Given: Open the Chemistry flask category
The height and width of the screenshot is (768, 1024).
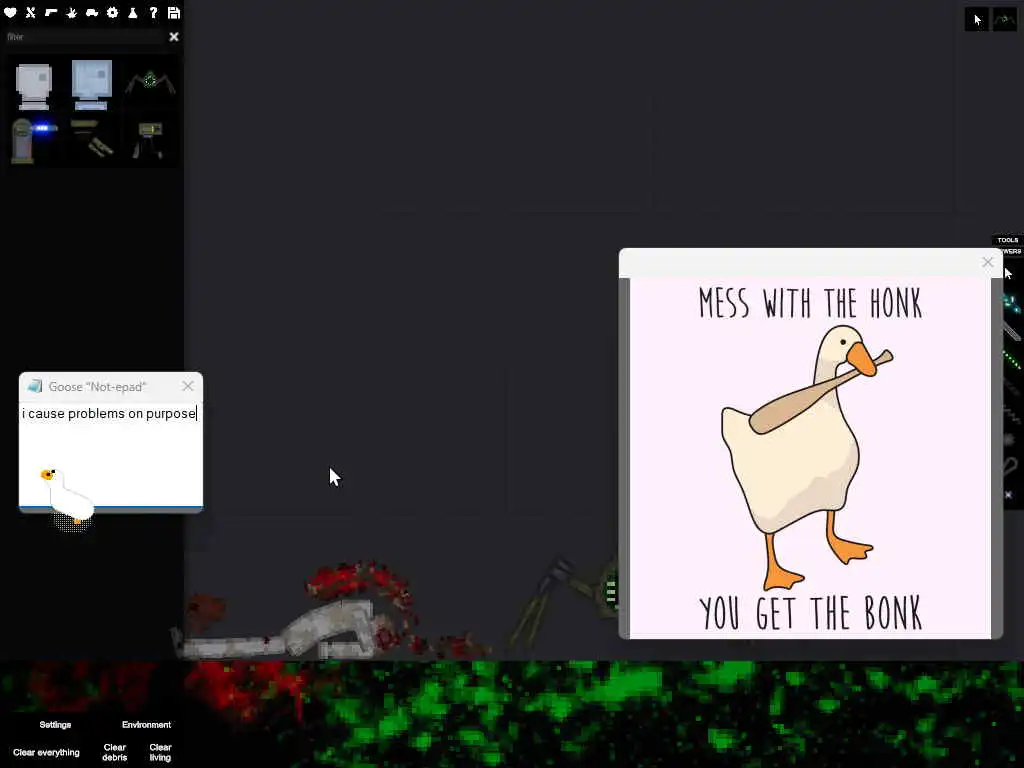Looking at the screenshot, I should [x=133, y=12].
